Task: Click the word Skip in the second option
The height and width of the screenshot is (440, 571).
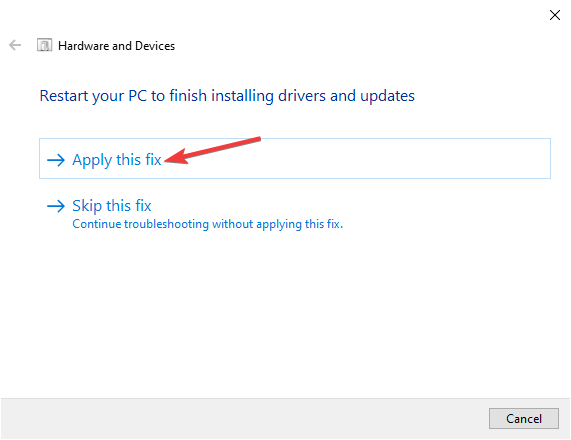Action: pos(87,206)
